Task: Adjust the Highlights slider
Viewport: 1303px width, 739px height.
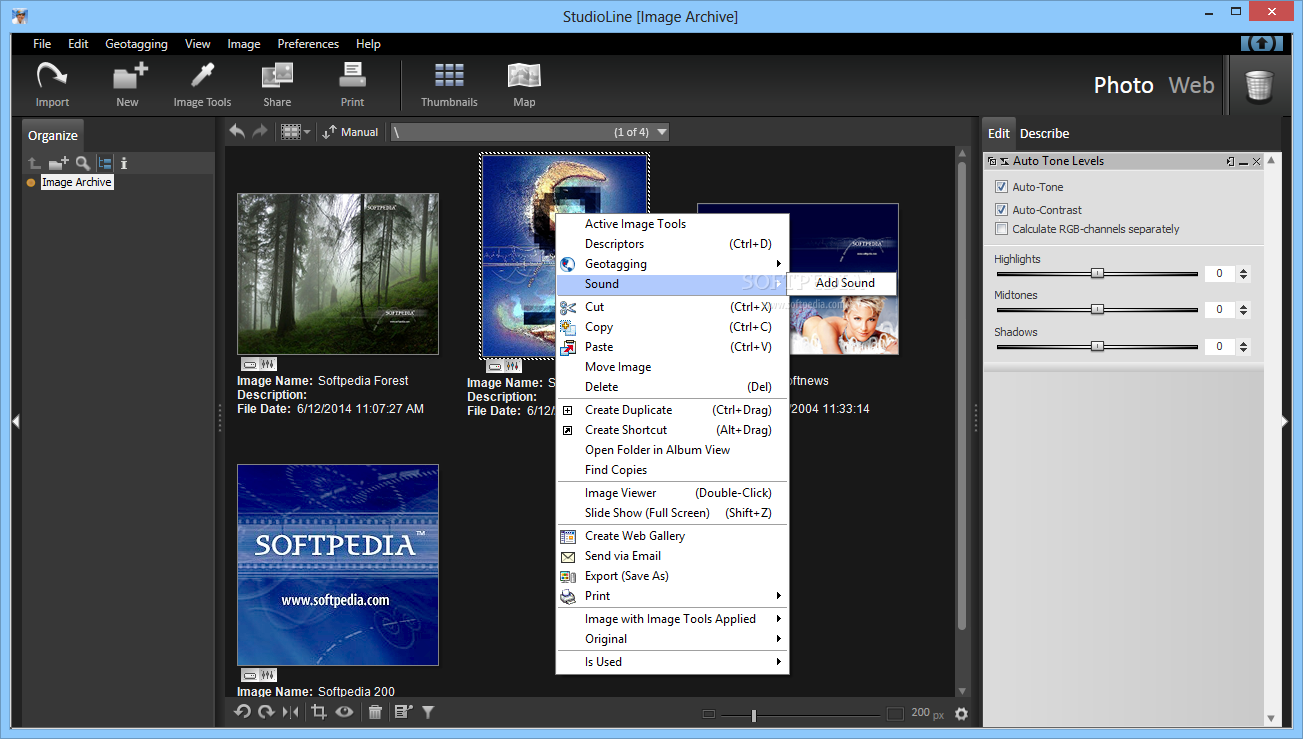Action: (x=1097, y=273)
